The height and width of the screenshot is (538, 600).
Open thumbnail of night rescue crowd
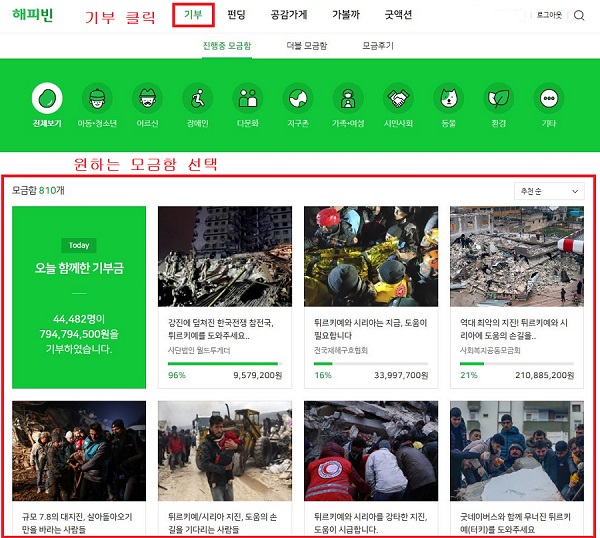79,451
